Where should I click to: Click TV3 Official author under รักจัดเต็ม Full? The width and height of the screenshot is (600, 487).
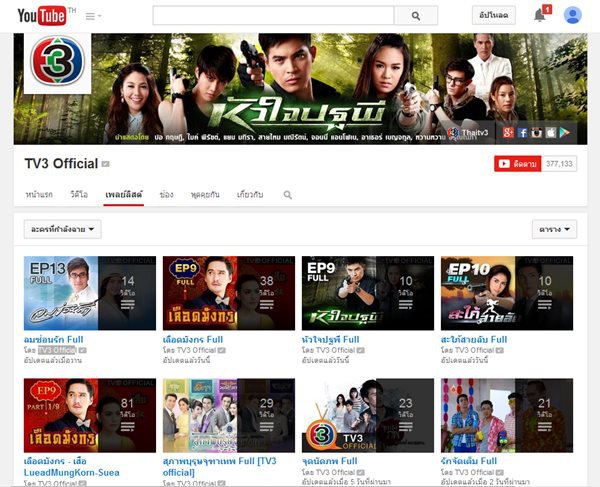point(474,472)
